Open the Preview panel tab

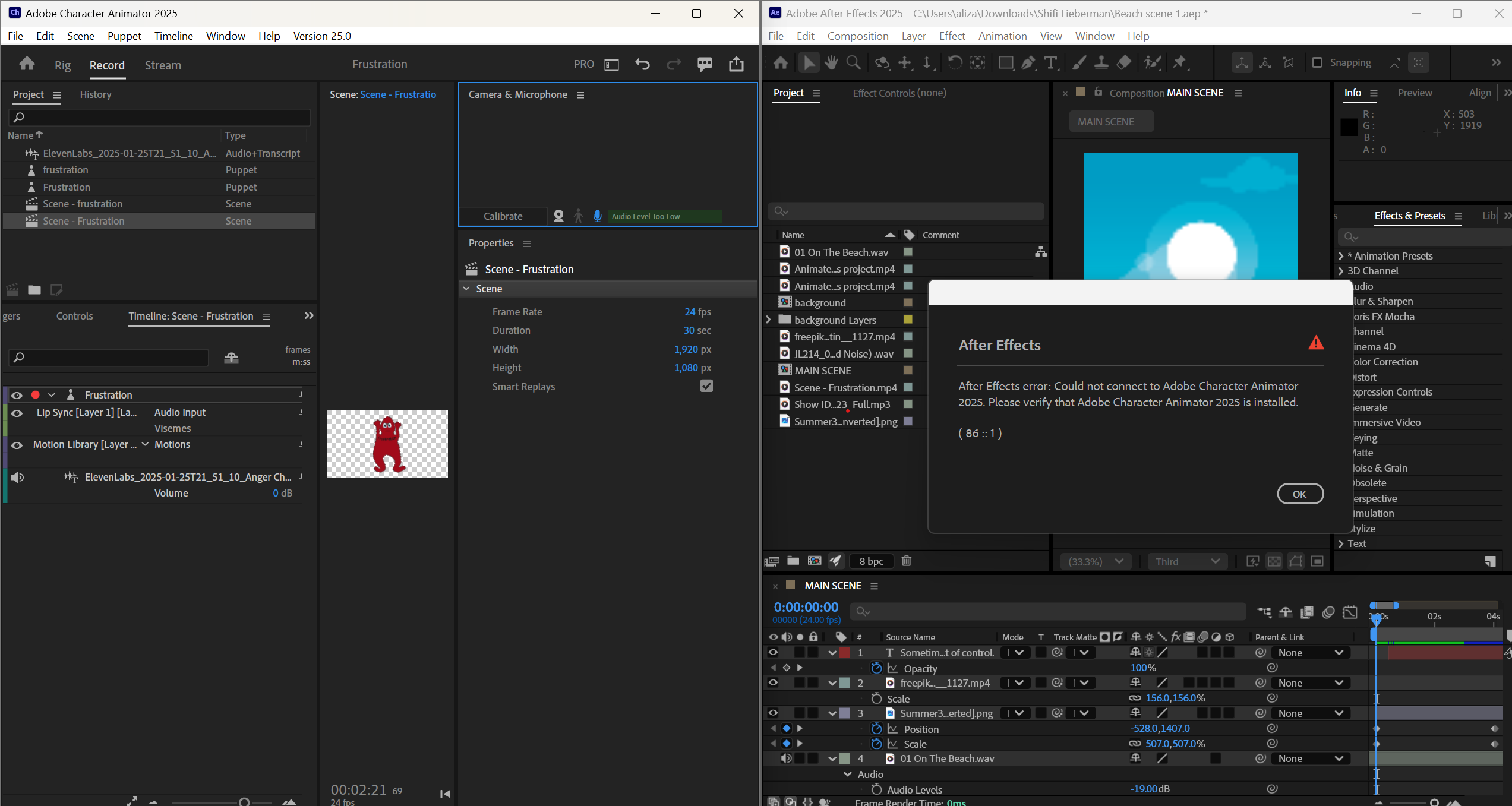[1415, 93]
